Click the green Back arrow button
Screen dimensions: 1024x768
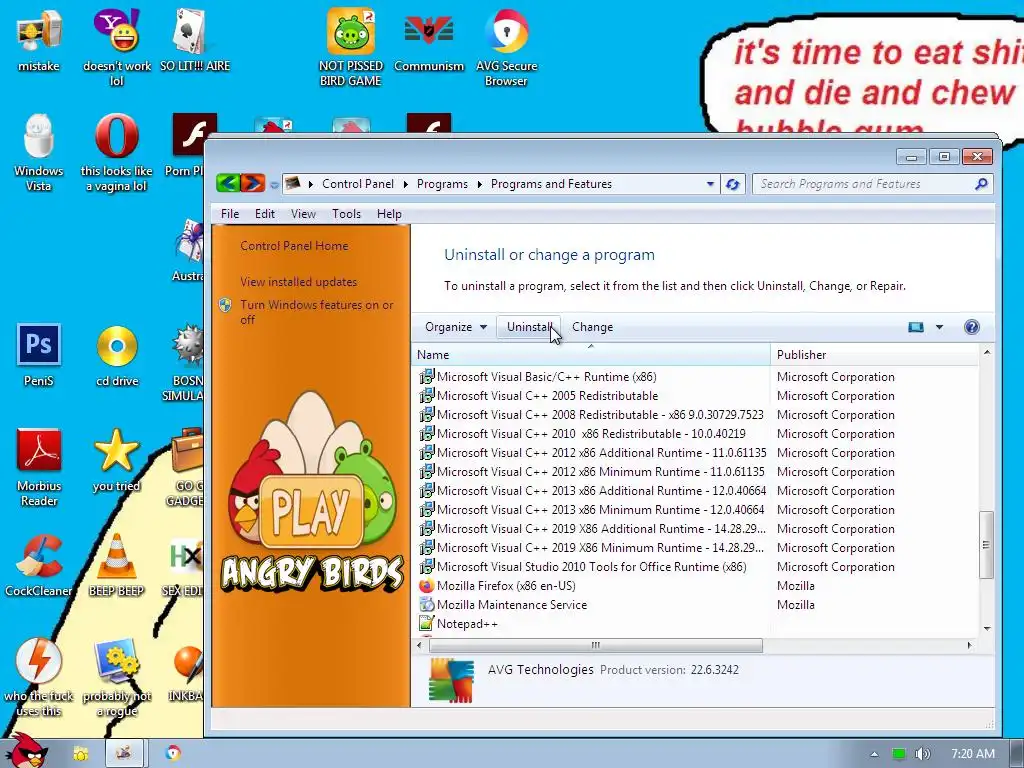click(x=228, y=183)
